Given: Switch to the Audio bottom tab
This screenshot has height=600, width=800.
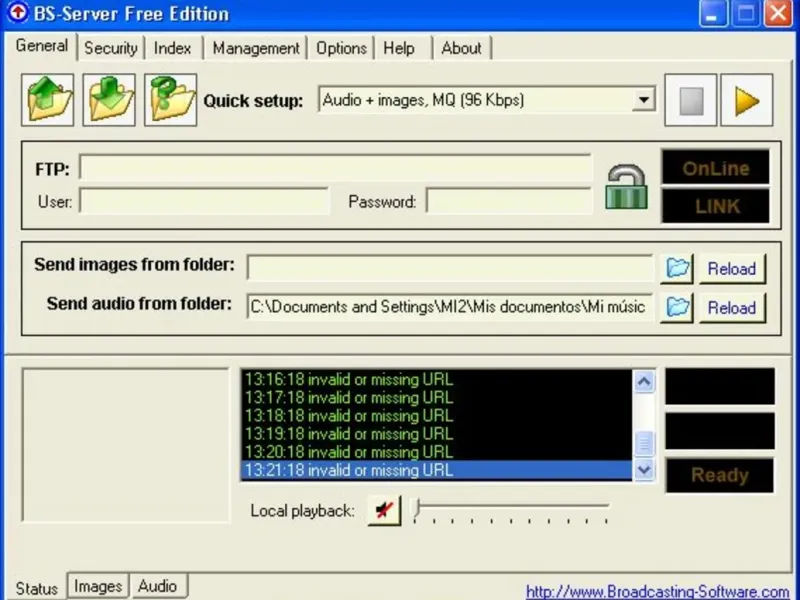Looking at the screenshot, I should pos(158,586).
